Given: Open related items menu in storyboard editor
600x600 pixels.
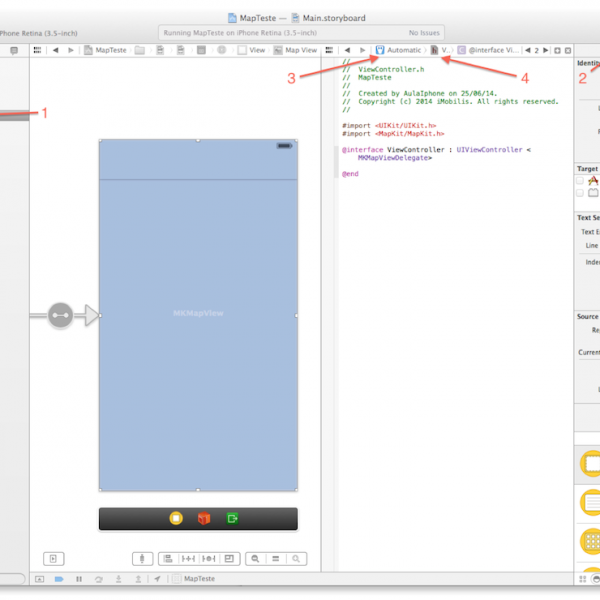Looking at the screenshot, I should point(37,50).
